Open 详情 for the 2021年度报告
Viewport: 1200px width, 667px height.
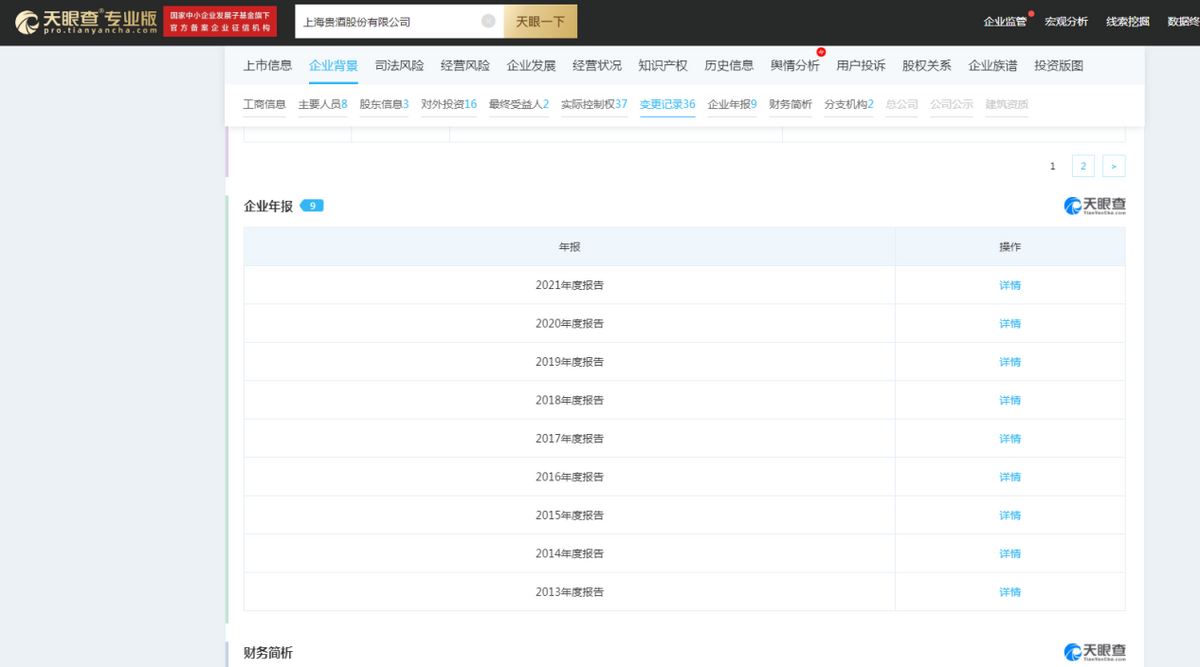click(x=1010, y=285)
